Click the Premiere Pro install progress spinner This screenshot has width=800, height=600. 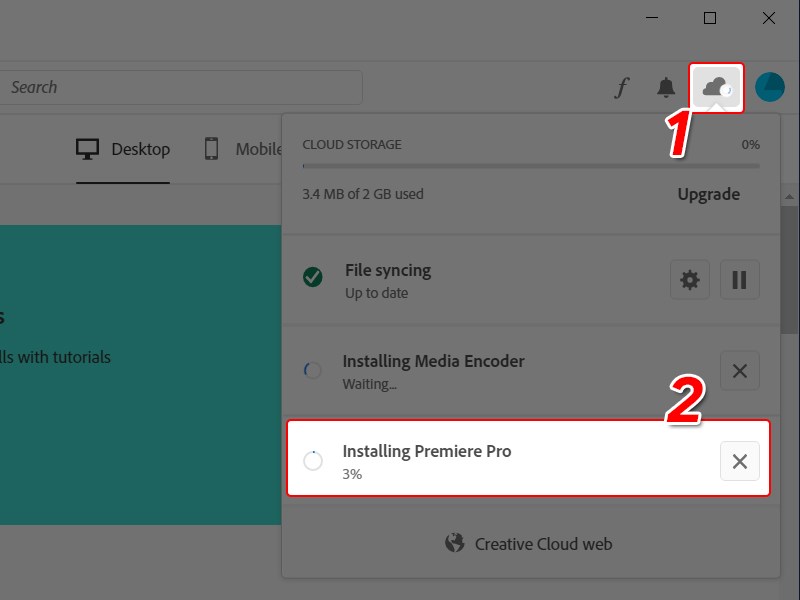tap(313, 461)
